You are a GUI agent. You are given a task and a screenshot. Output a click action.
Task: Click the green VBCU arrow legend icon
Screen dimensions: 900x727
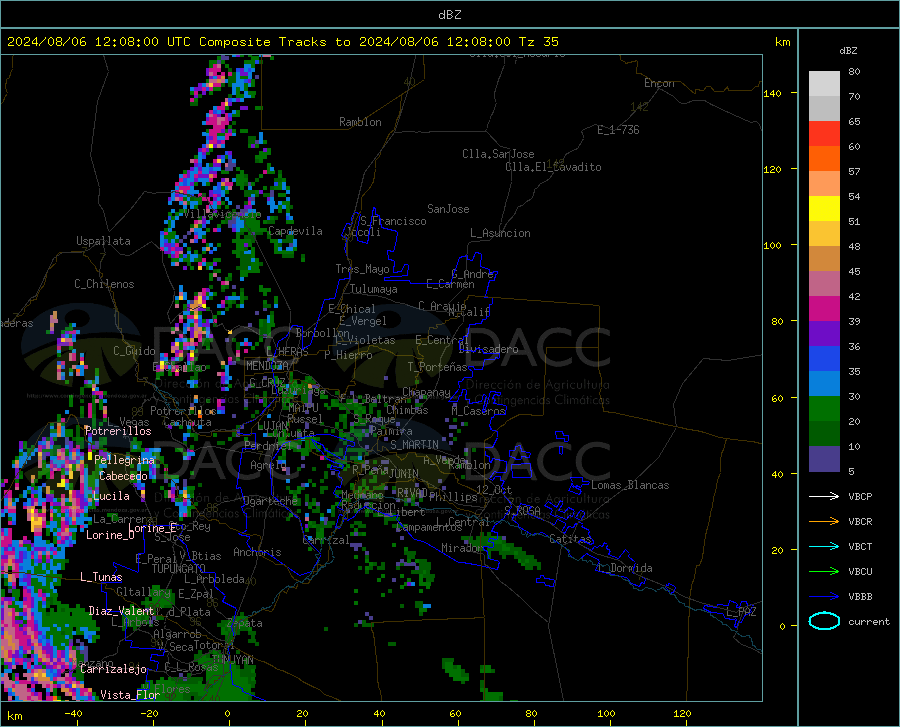[824, 572]
